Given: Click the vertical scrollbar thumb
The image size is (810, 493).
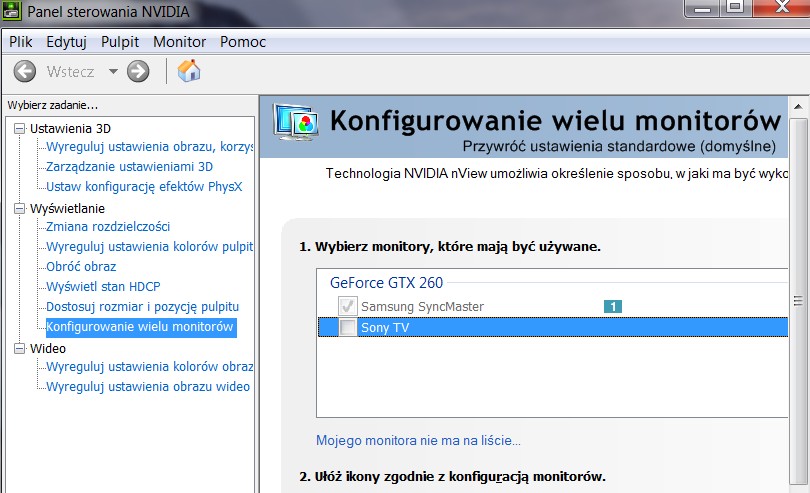Looking at the screenshot, I should (798, 301).
